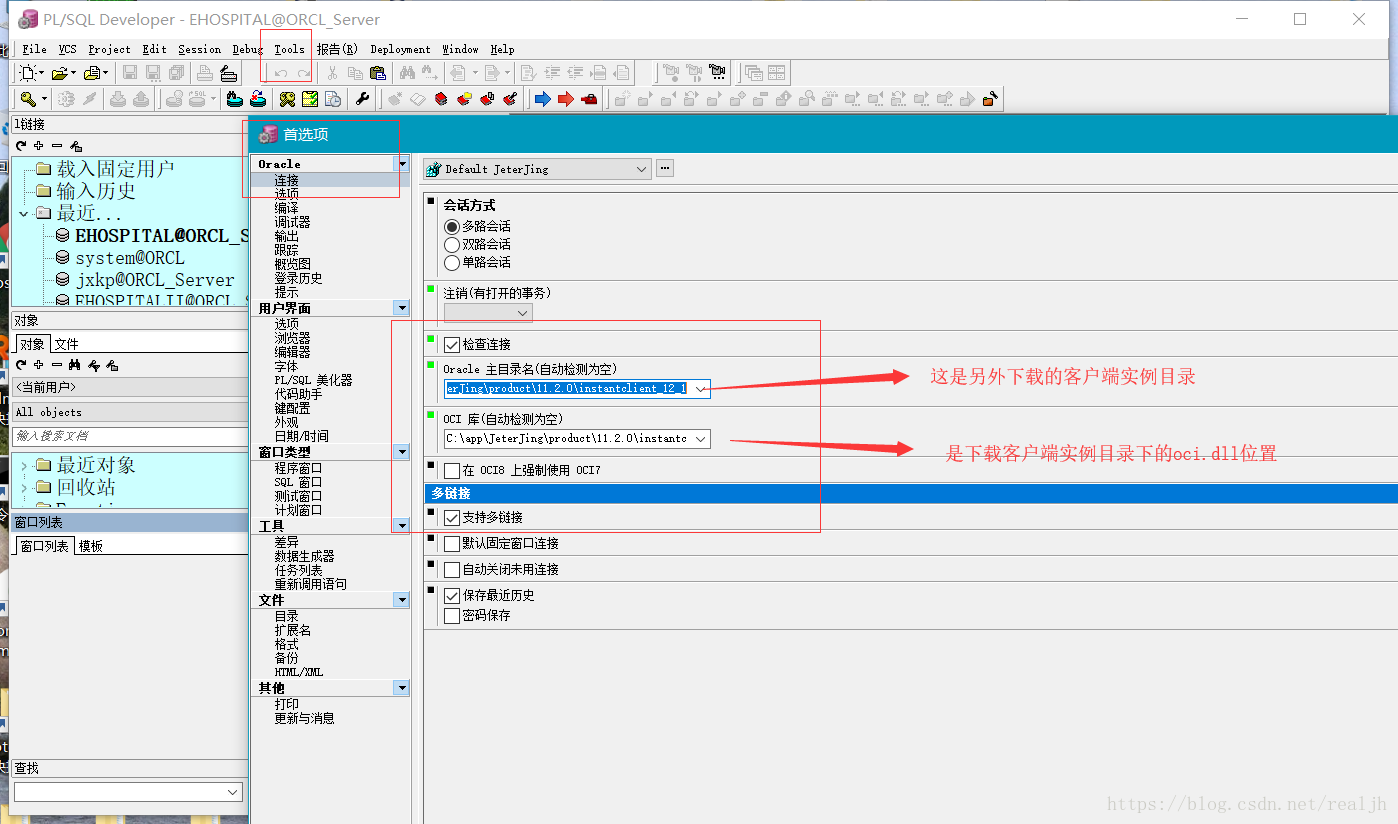This screenshot has height=824, width=1398.
Task: Toggle the 支持多链接 checkbox
Action: (452, 518)
